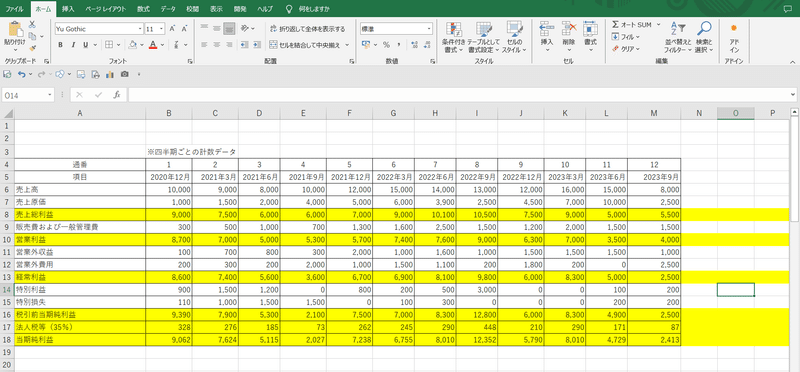This screenshot has height=372, width=800.
Task: Switch to the Formulas (数式) tab
Action: (143, 9)
